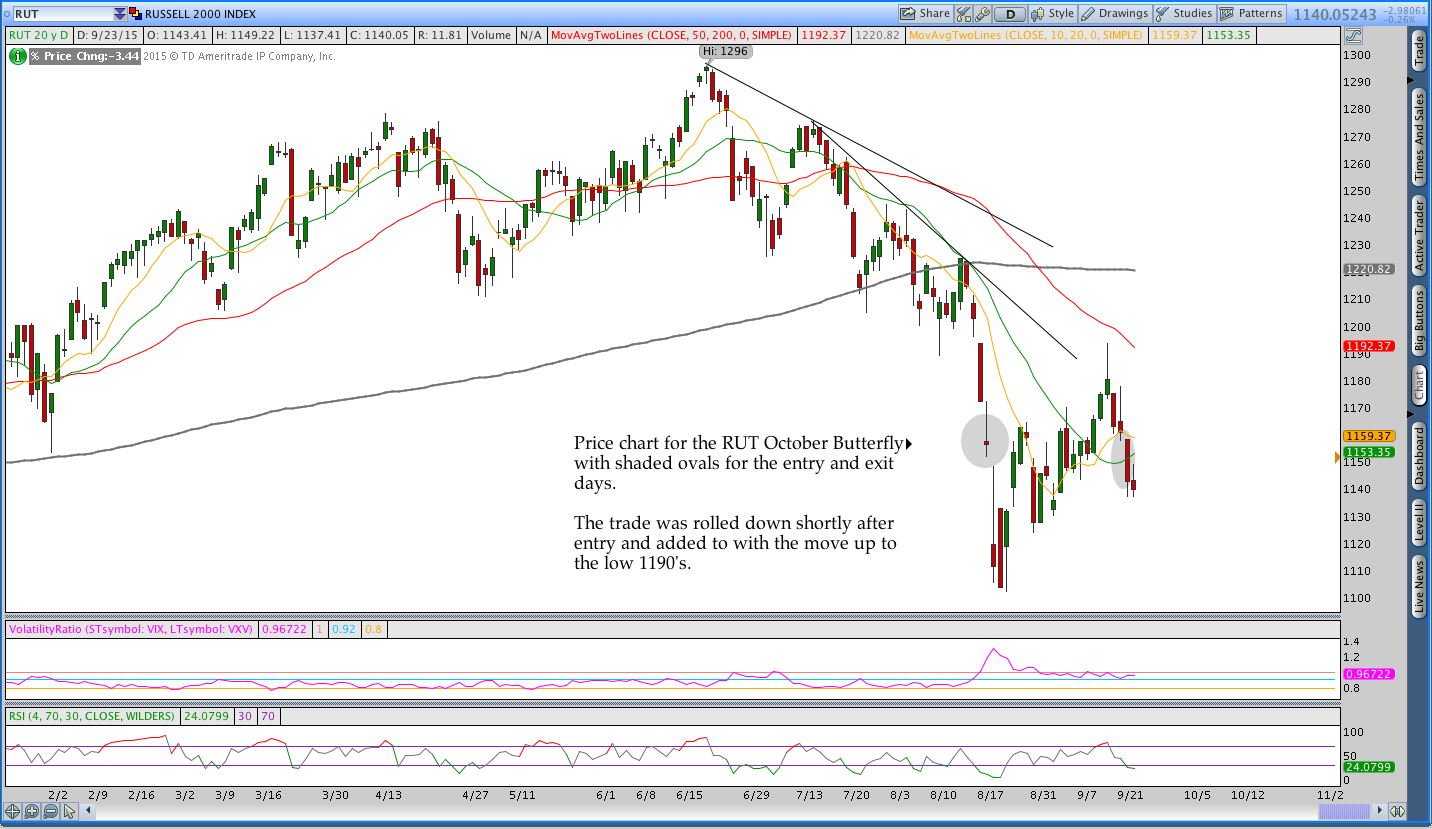Screen dimensions: 1432x829
Task: Open the Dashboard side tab
Action: tap(1418, 456)
